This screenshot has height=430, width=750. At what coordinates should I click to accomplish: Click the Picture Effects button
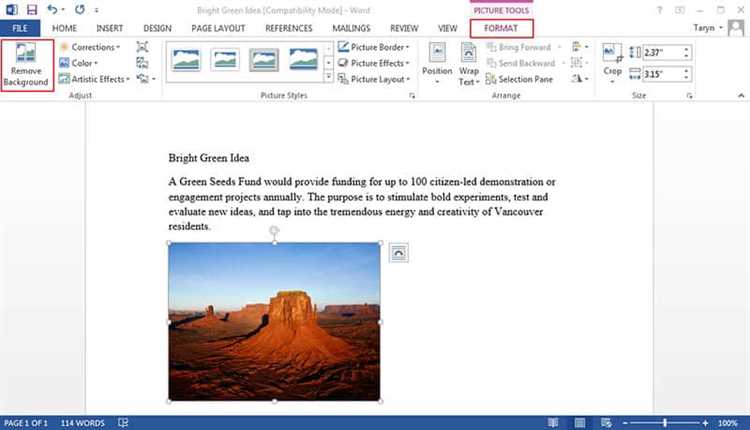click(x=374, y=63)
